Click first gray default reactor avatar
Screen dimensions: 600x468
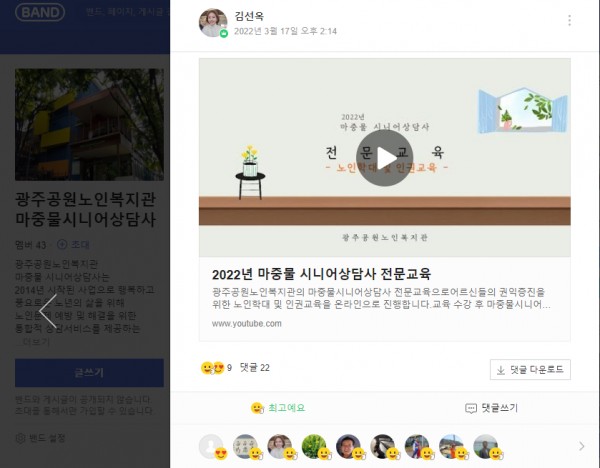[x=211, y=446]
